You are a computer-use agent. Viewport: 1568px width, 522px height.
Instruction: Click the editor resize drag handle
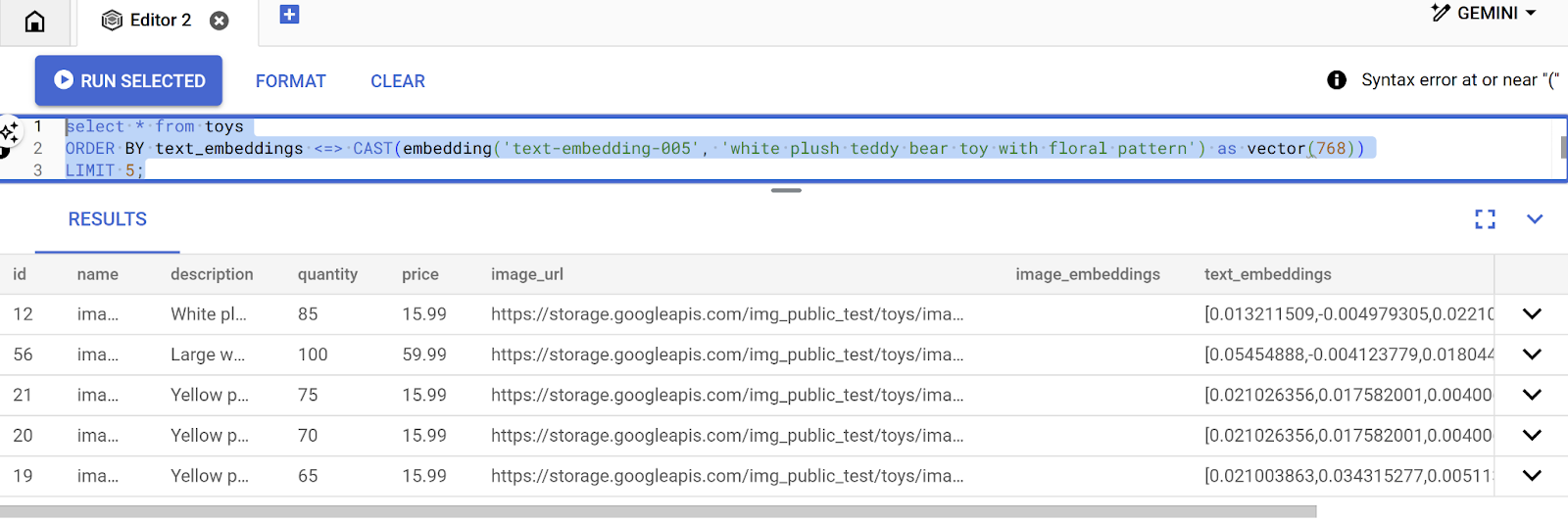[x=786, y=190]
